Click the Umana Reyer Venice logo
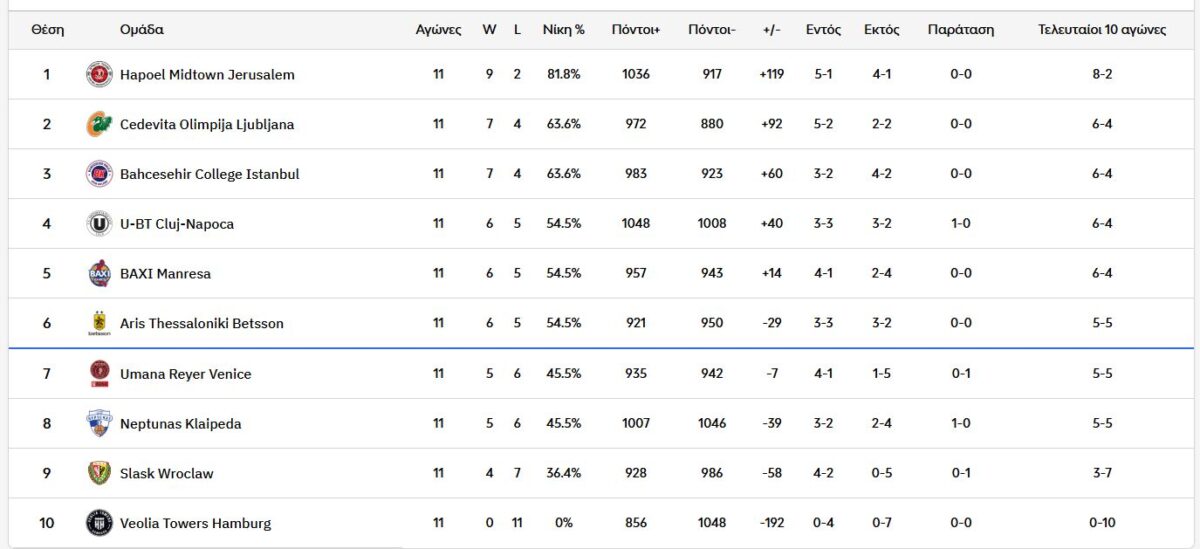 [x=99, y=374]
